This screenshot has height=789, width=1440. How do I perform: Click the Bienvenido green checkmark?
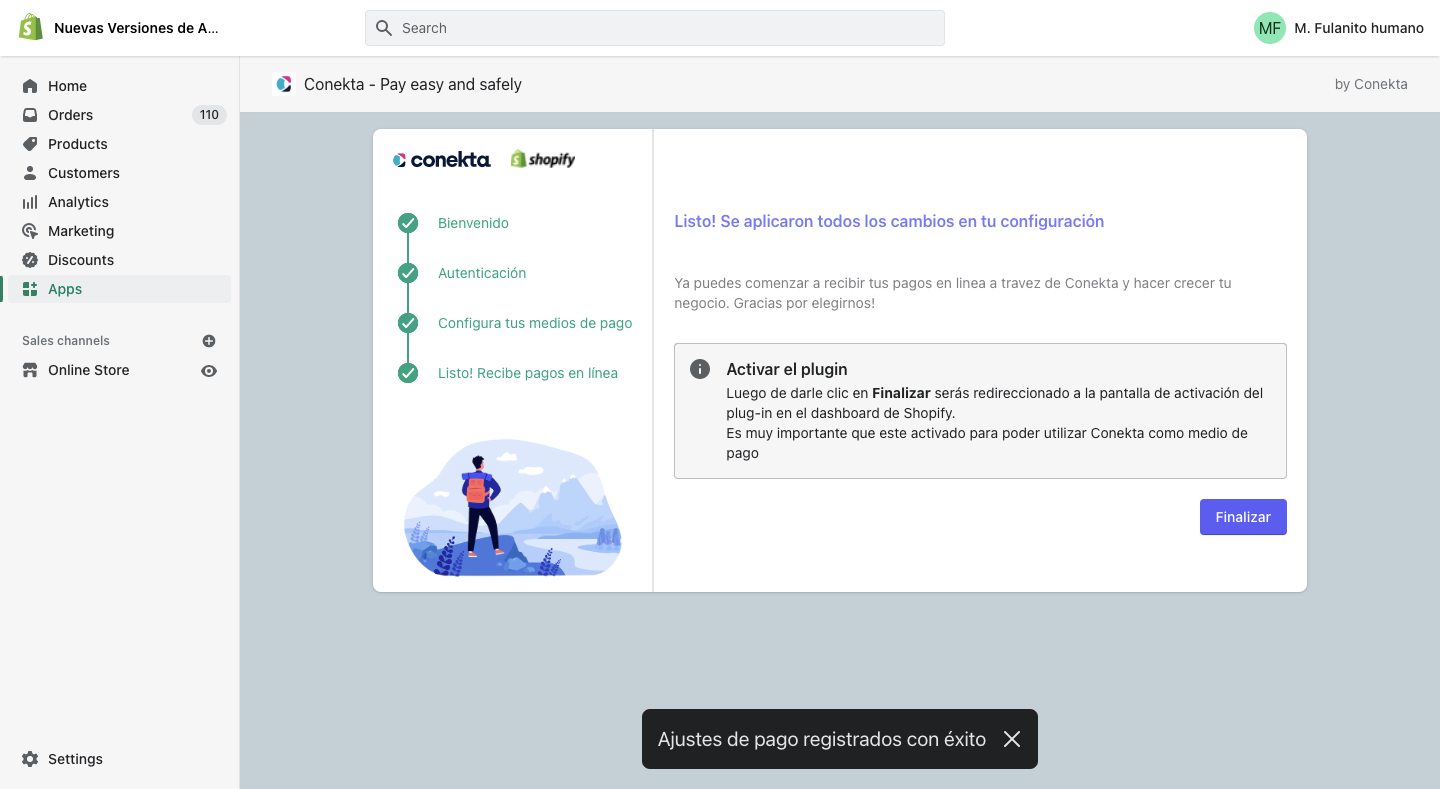[408, 223]
